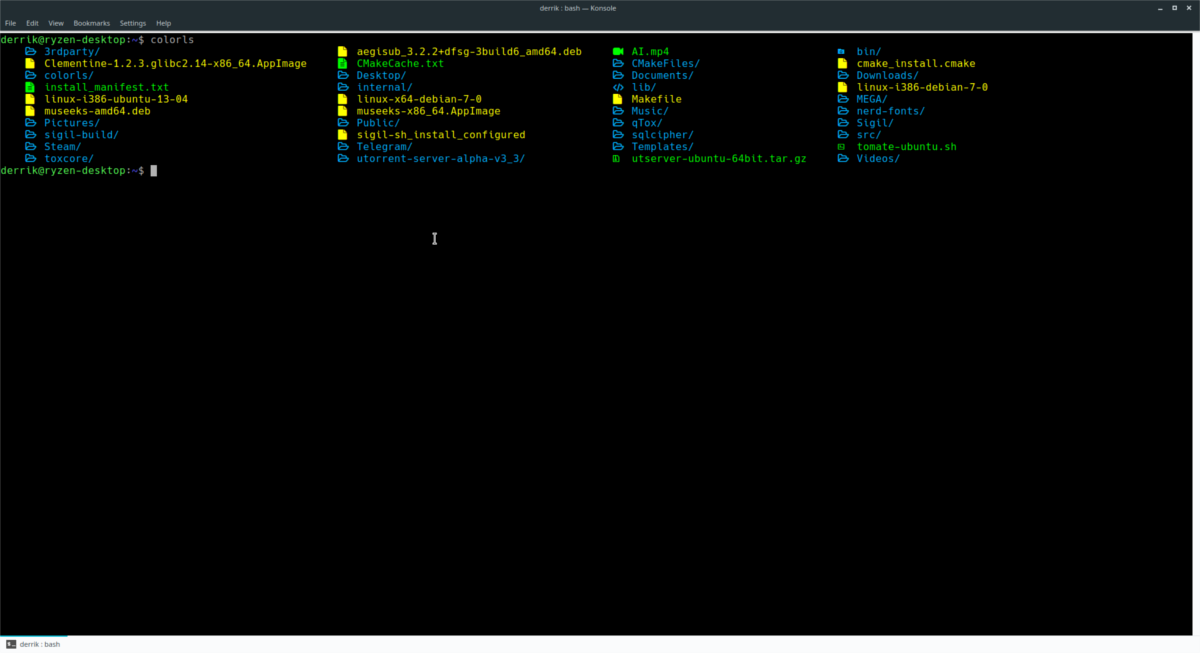This screenshot has height=653, width=1200.
Task: Click the file icon beside Makefile
Action: [x=618, y=99]
